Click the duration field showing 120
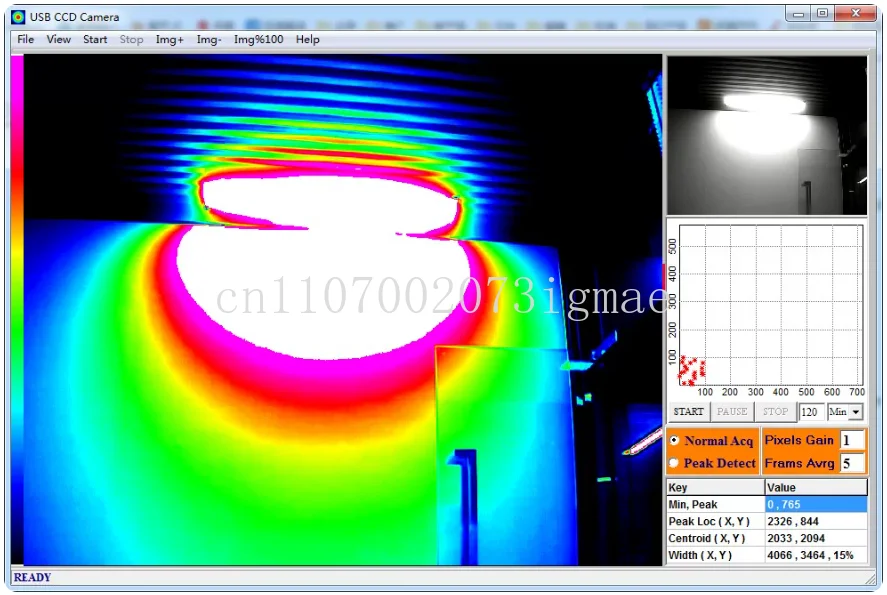This screenshot has height=595, width=887. tap(811, 412)
